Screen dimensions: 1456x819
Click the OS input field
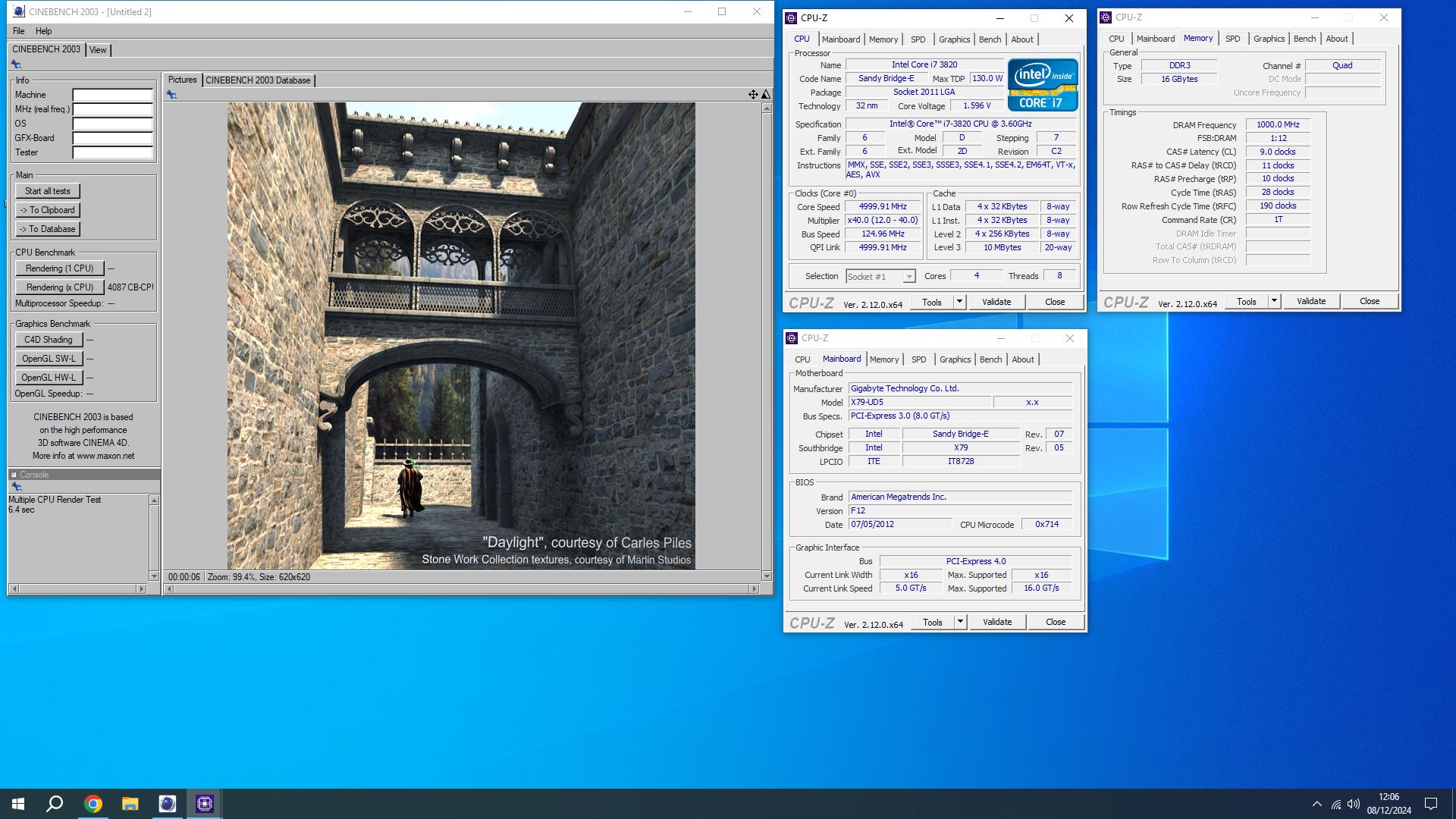pyautogui.click(x=112, y=124)
